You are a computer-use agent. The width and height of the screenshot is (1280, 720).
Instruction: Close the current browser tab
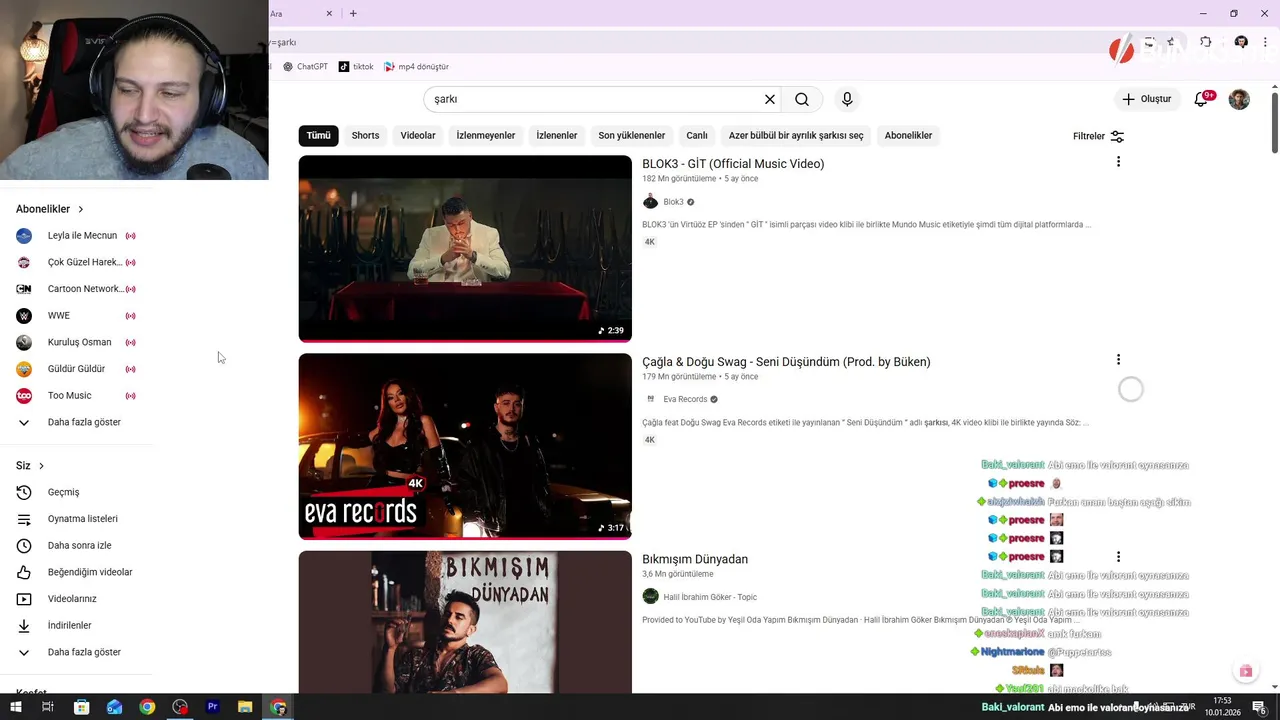pos(329,13)
